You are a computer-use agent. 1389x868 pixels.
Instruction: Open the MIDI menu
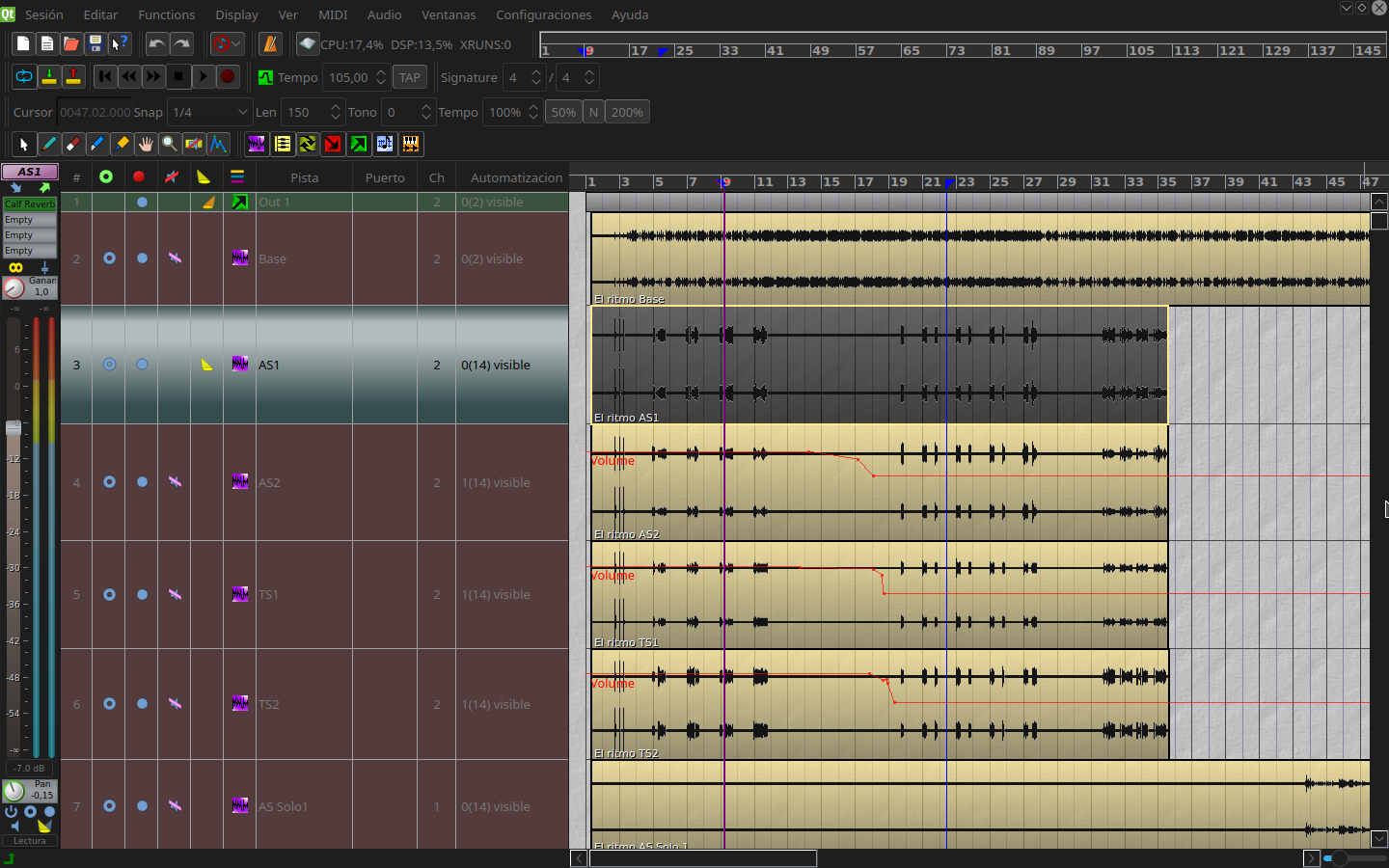[x=333, y=14]
